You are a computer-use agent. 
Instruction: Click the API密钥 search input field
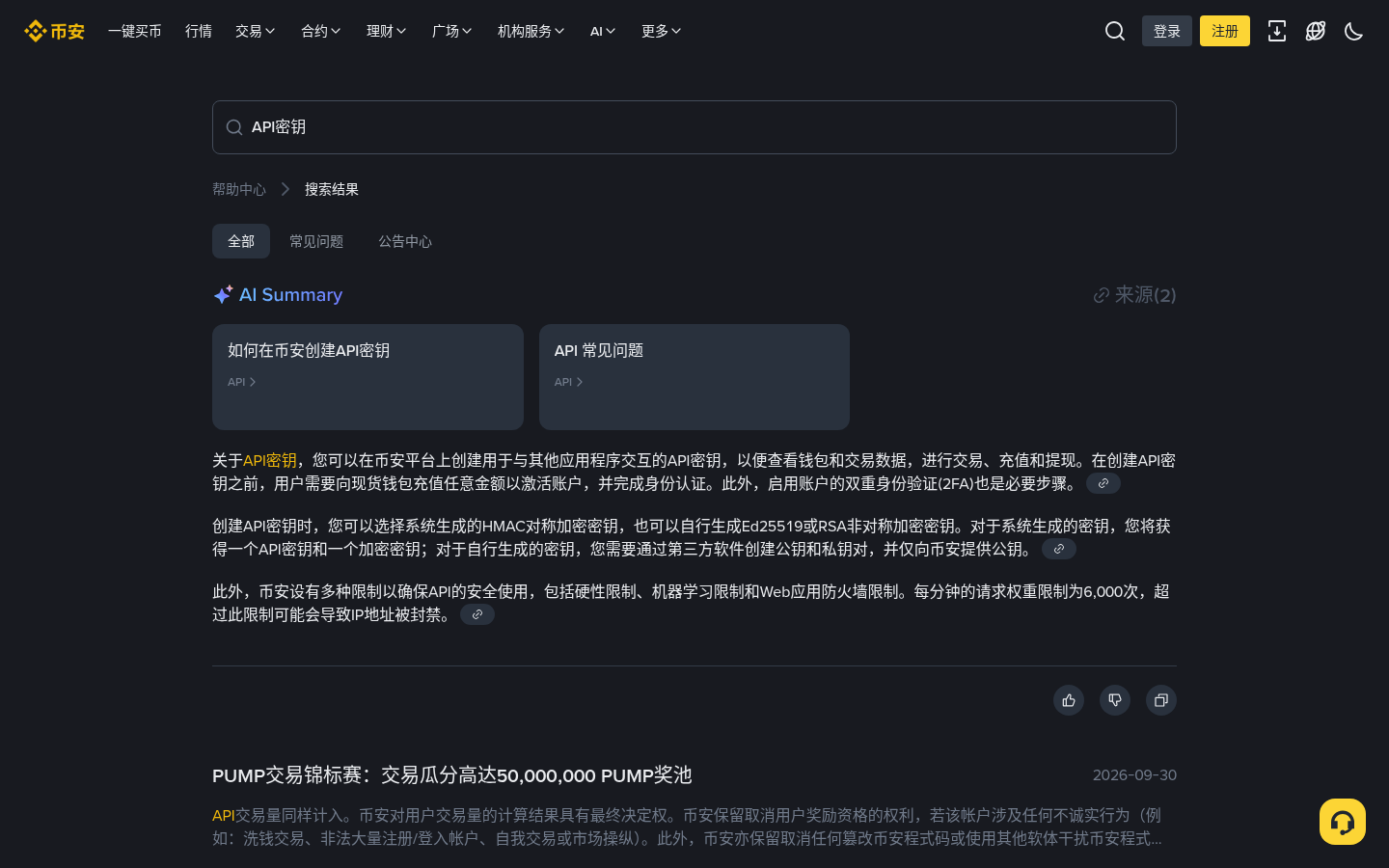pyautogui.click(x=694, y=127)
